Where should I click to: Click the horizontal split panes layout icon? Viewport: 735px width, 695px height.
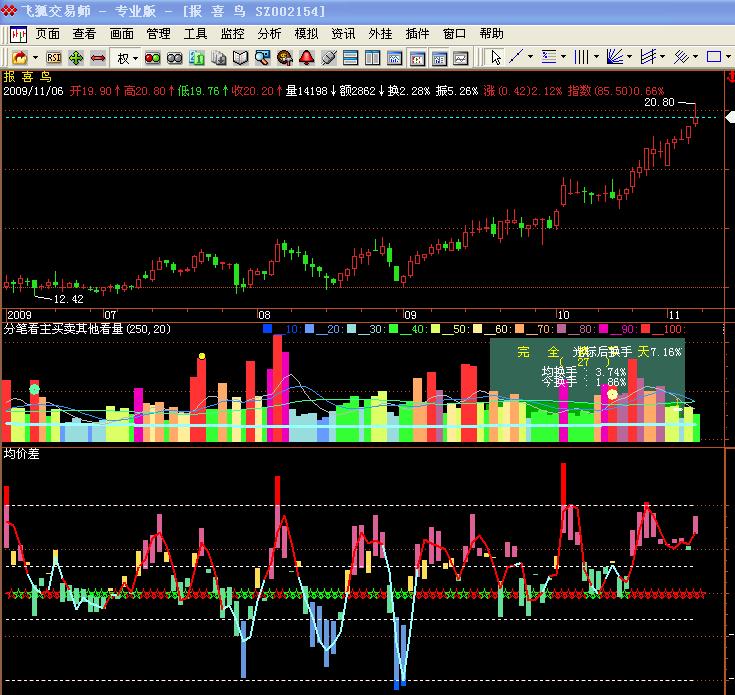350,58
